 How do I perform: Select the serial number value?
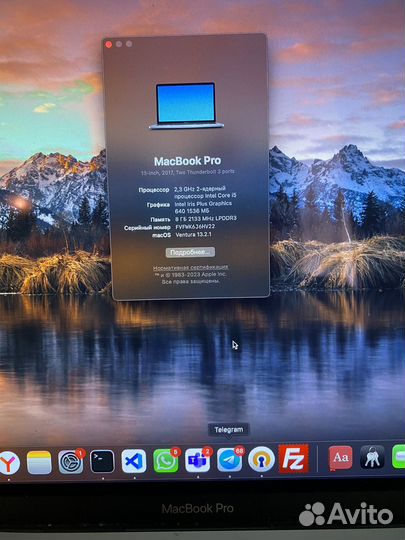[x=195, y=227]
